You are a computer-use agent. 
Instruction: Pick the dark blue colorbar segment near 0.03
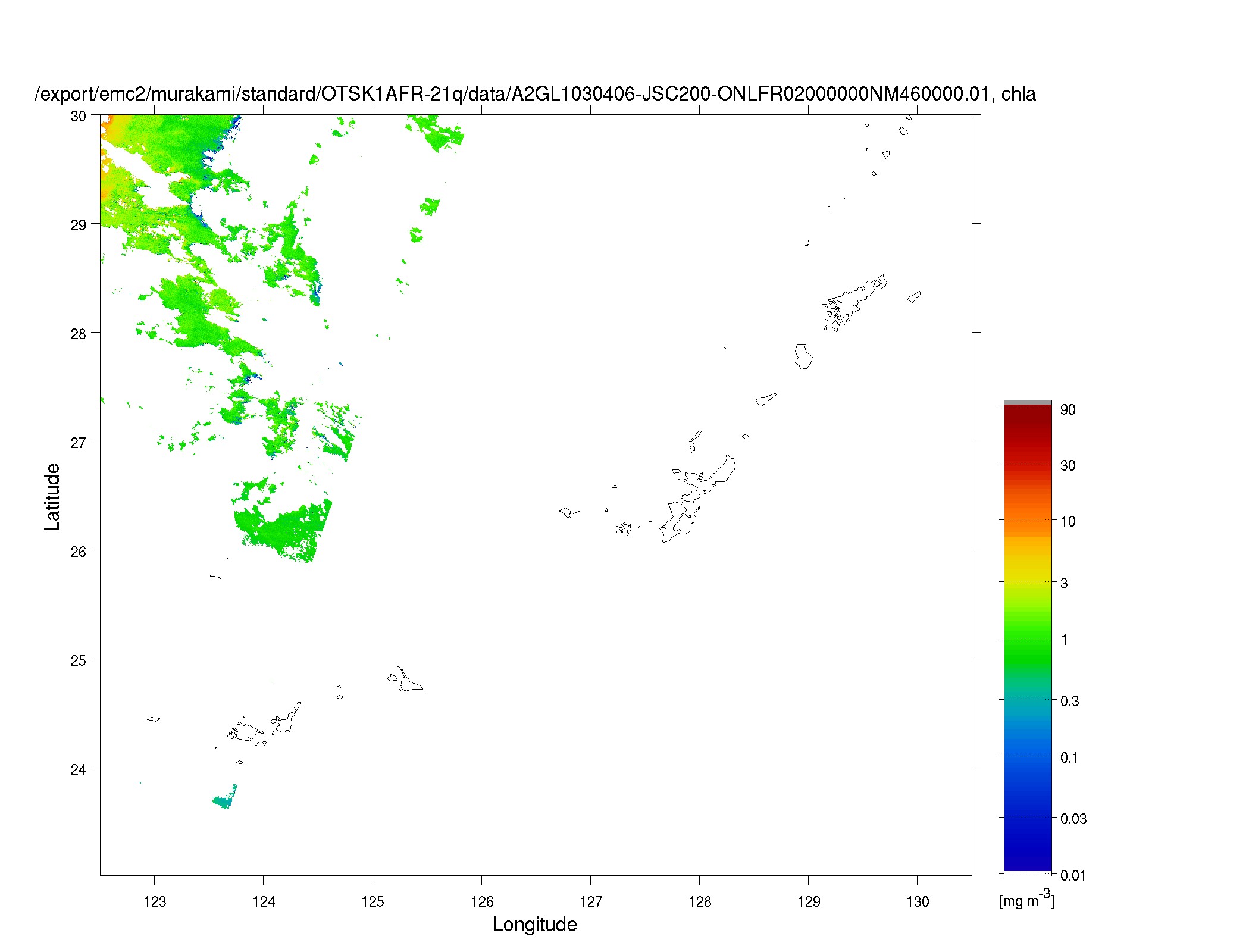coord(1028,819)
